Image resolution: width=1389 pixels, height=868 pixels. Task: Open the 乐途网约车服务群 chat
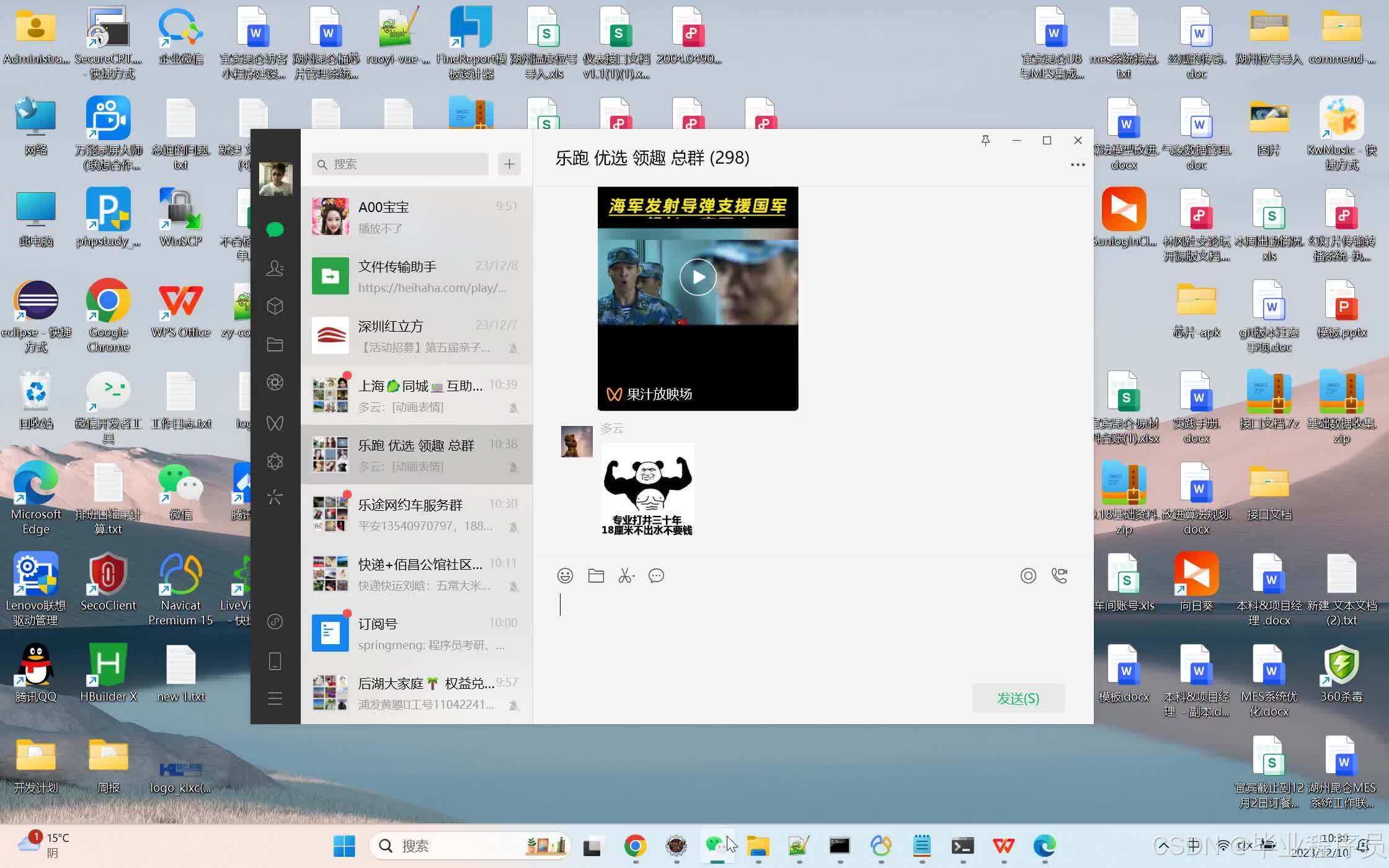[417, 514]
